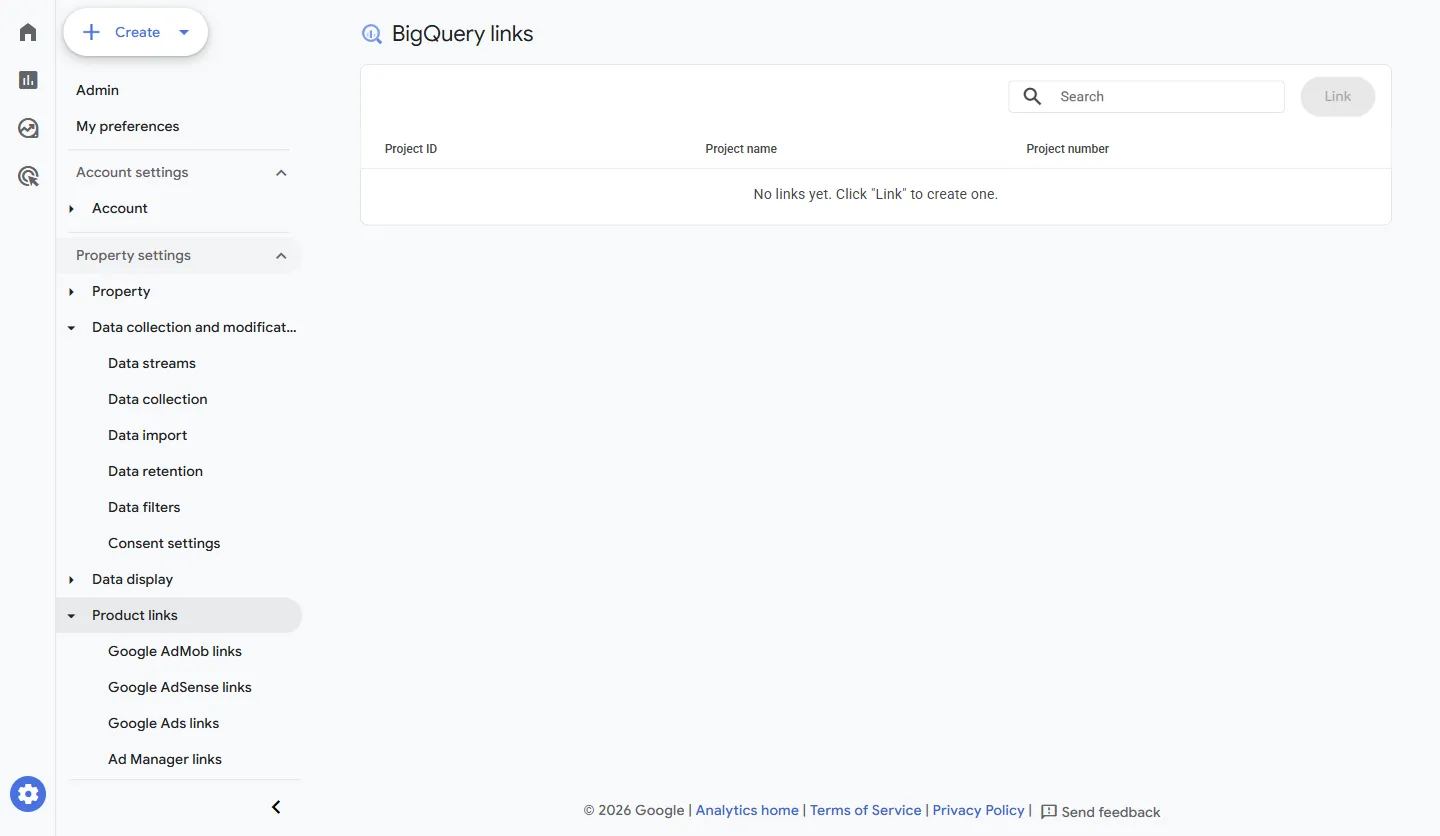Image resolution: width=1440 pixels, height=836 pixels.
Task: Open Ad Manager links
Action: (x=165, y=759)
